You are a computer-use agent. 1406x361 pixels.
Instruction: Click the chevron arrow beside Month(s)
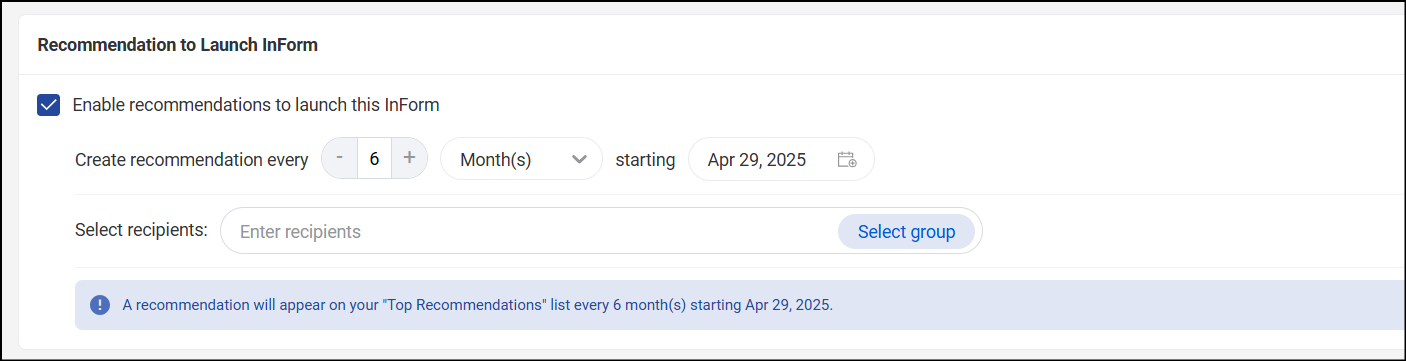[578, 159]
